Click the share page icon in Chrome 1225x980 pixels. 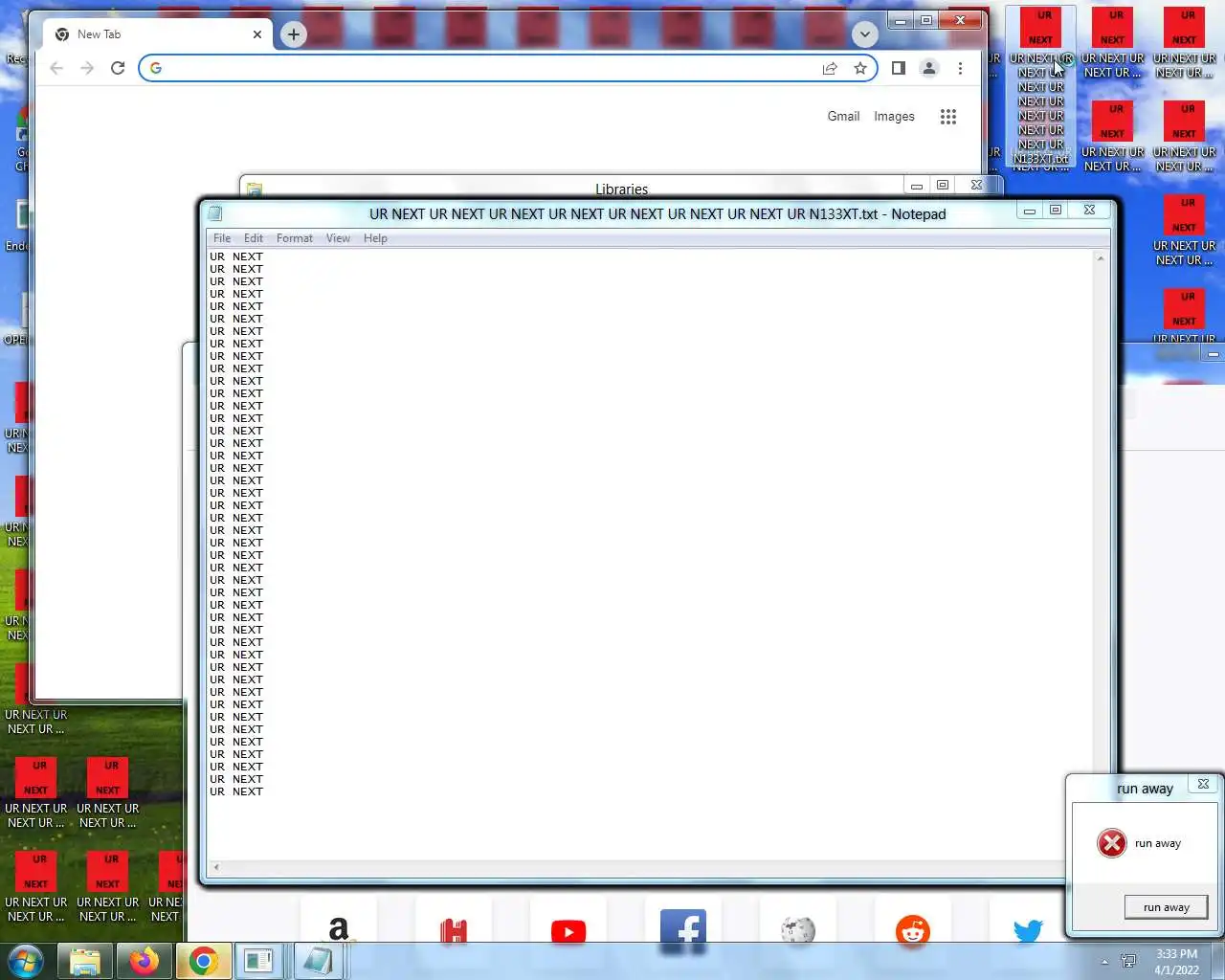830,68
